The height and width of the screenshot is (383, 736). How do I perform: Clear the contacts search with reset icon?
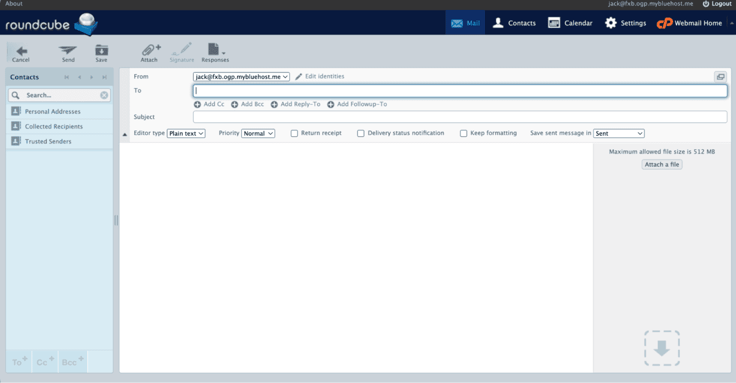104,95
